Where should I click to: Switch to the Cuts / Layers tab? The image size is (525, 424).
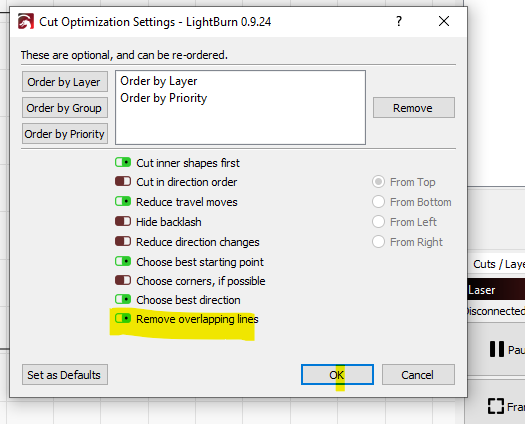pos(498,264)
